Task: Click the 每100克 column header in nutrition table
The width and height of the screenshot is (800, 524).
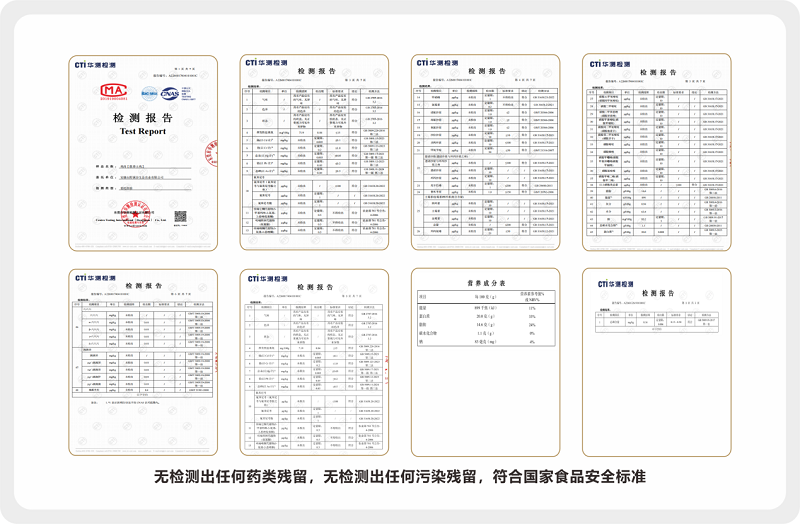Action: tap(485, 296)
